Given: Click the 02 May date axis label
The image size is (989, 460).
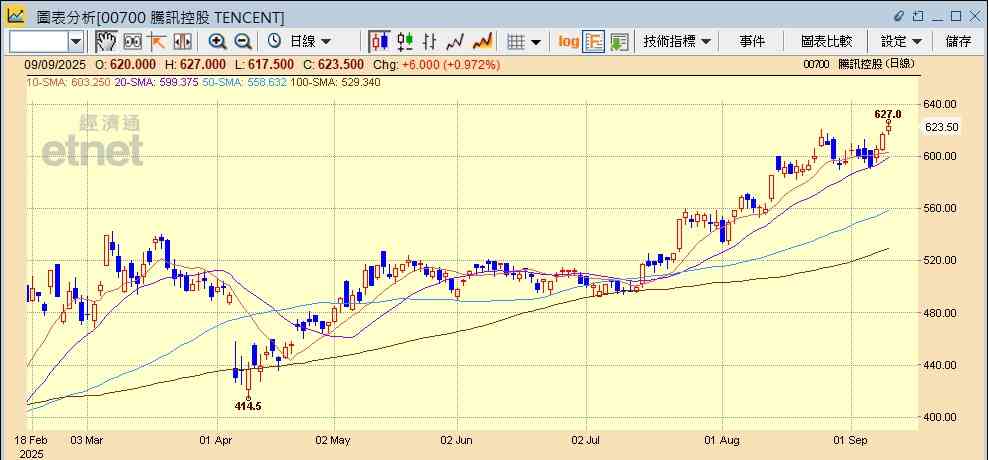Looking at the screenshot, I should tap(332, 440).
